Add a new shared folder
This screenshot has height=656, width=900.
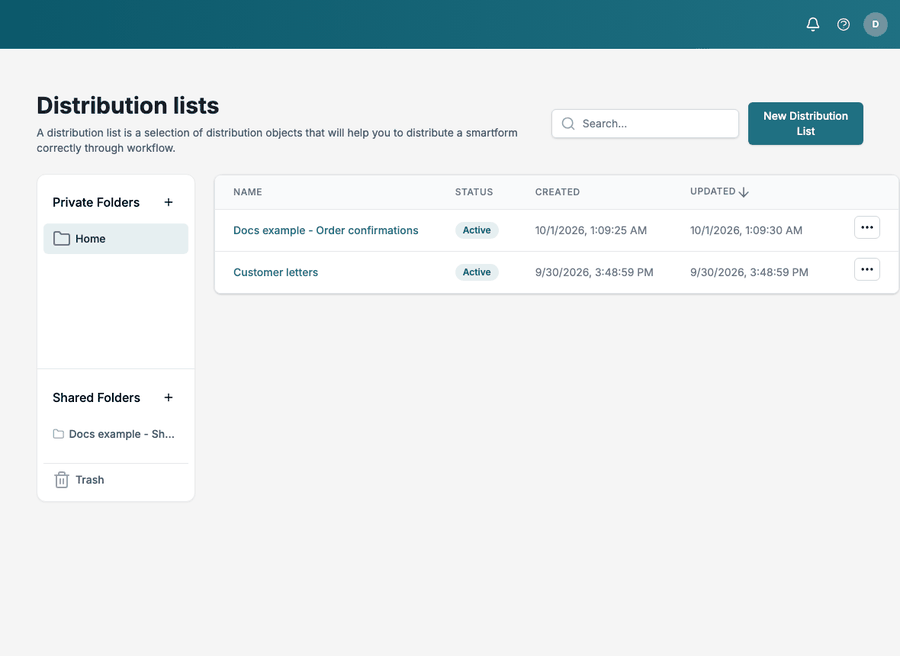pyautogui.click(x=168, y=397)
